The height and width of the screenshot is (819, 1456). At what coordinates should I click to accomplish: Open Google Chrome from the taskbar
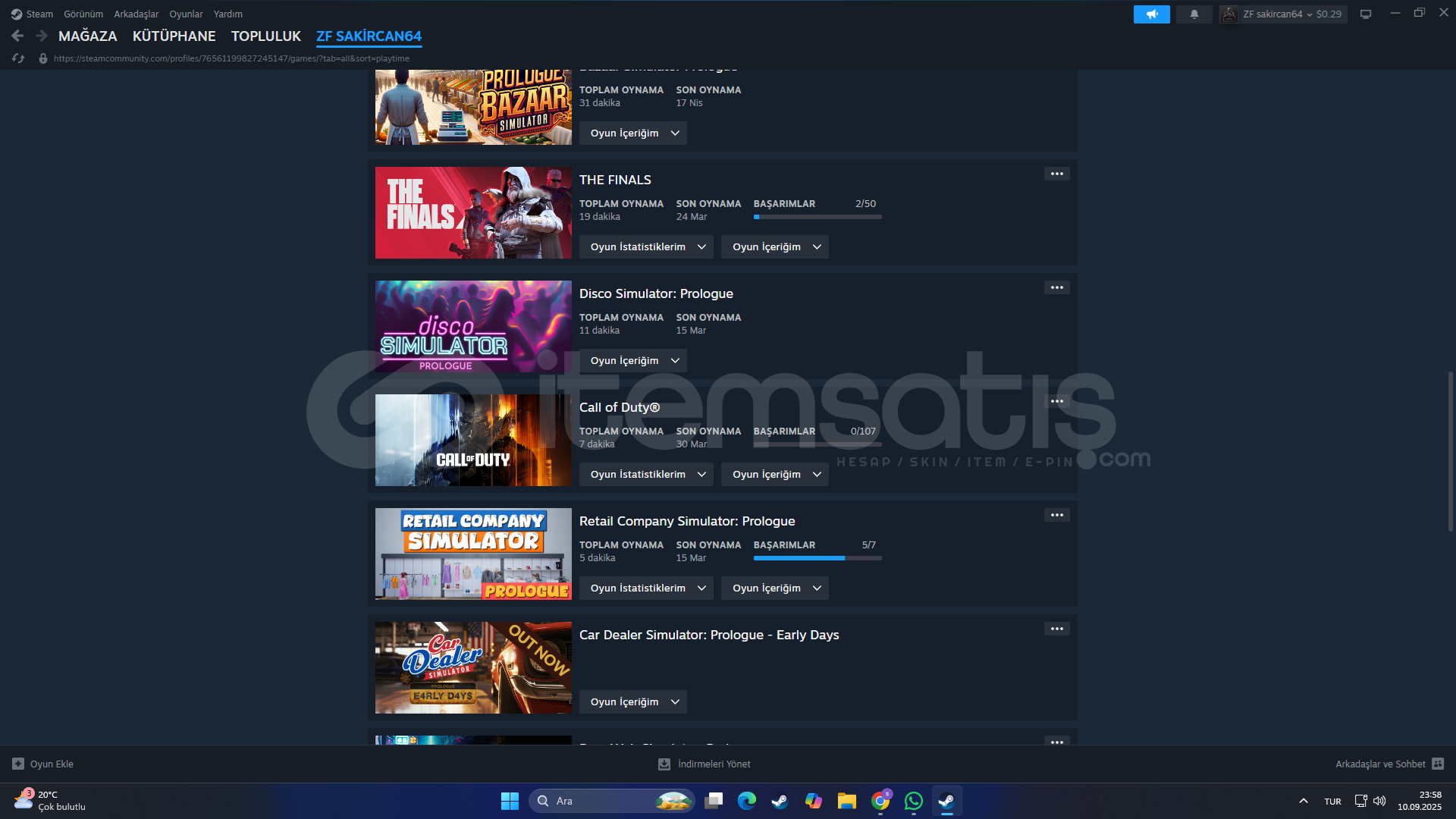(x=880, y=801)
